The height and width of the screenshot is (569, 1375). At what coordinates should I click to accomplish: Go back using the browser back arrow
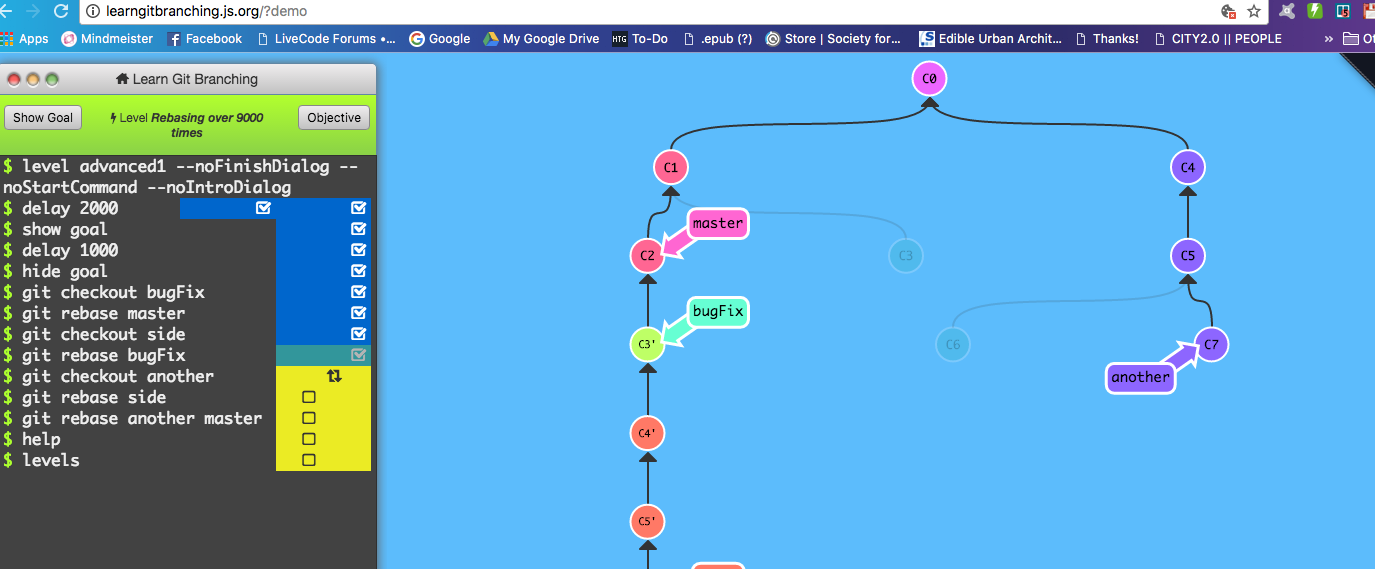tap(5, 11)
